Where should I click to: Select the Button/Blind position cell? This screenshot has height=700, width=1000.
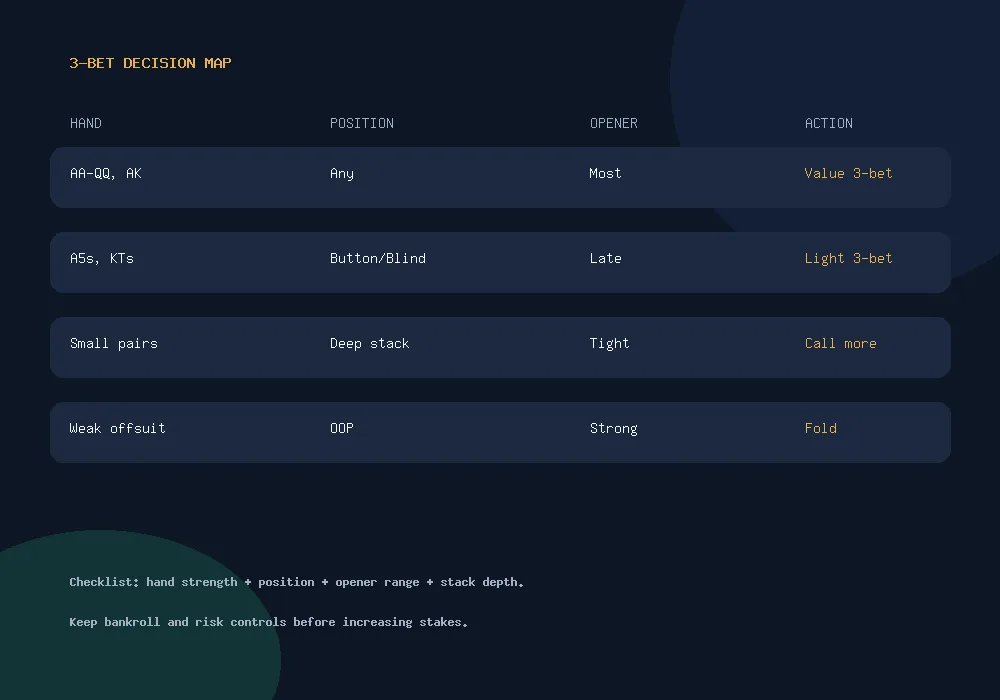[x=378, y=258]
